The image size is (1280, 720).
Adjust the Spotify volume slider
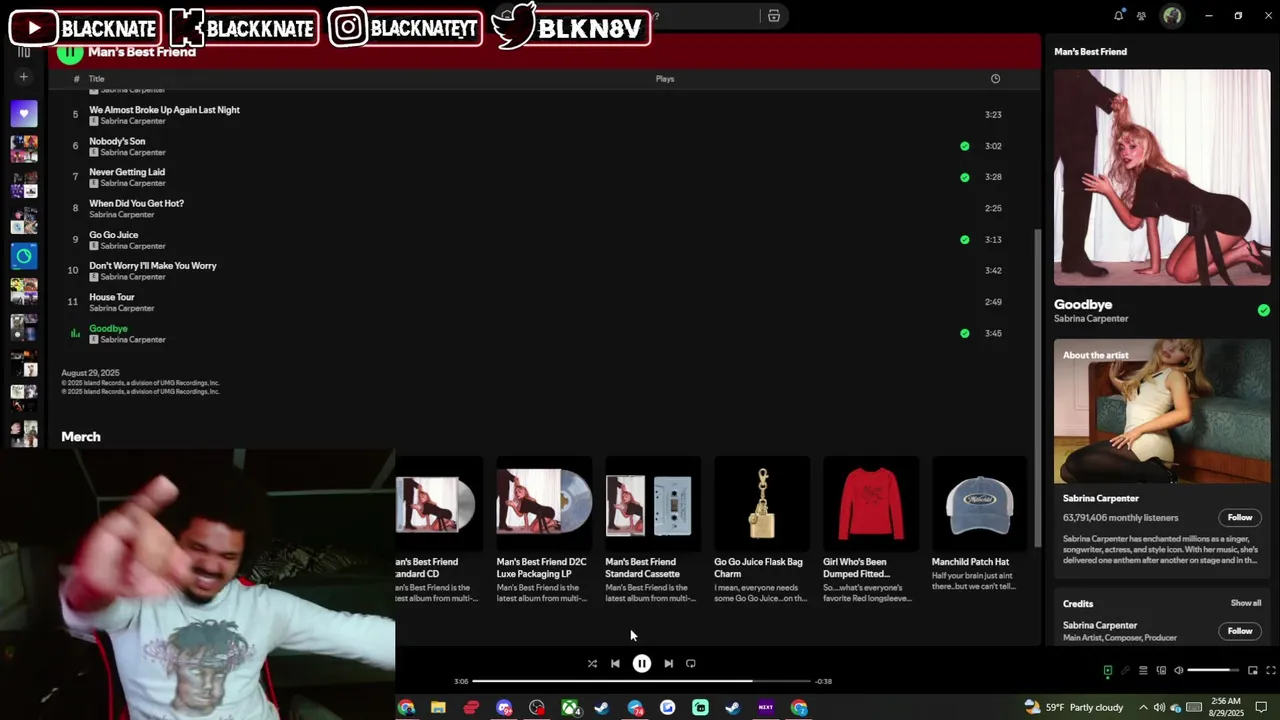click(1212, 670)
